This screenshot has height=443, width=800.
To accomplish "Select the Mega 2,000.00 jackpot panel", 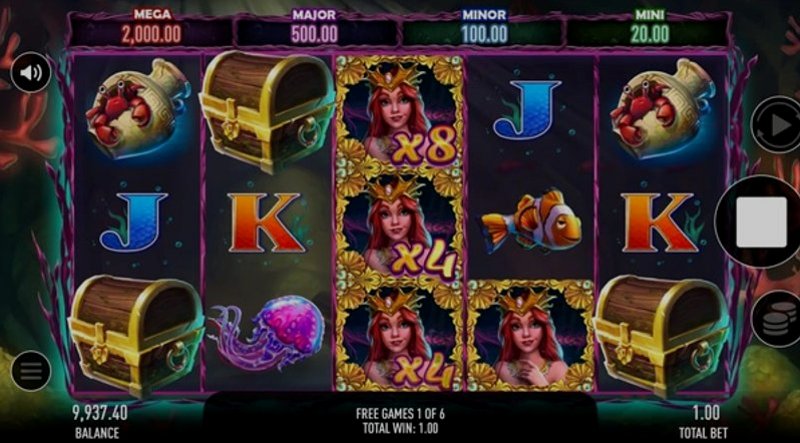I will pos(151,28).
